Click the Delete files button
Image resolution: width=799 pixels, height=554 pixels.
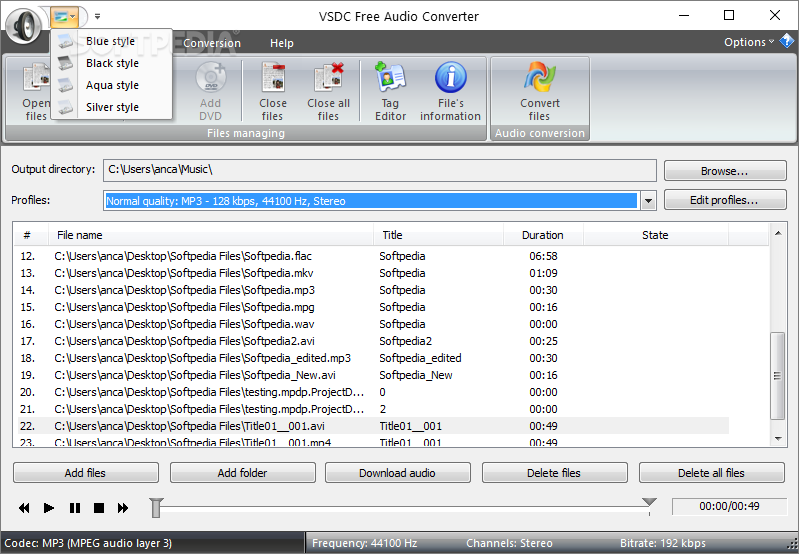(554, 473)
